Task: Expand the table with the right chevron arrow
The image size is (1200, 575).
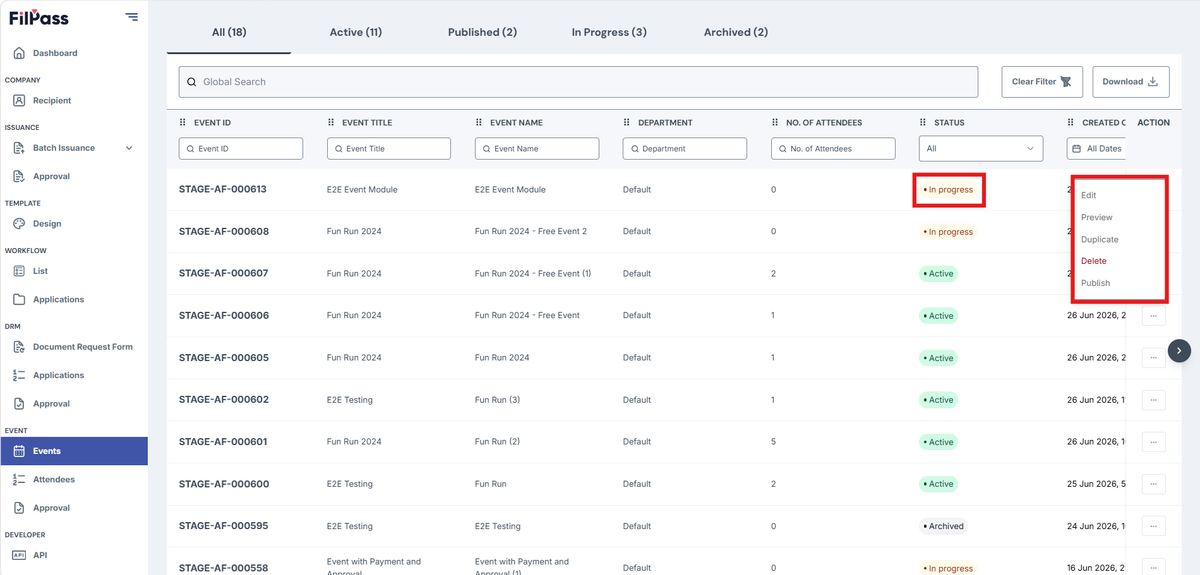Action: coord(1180,350)
